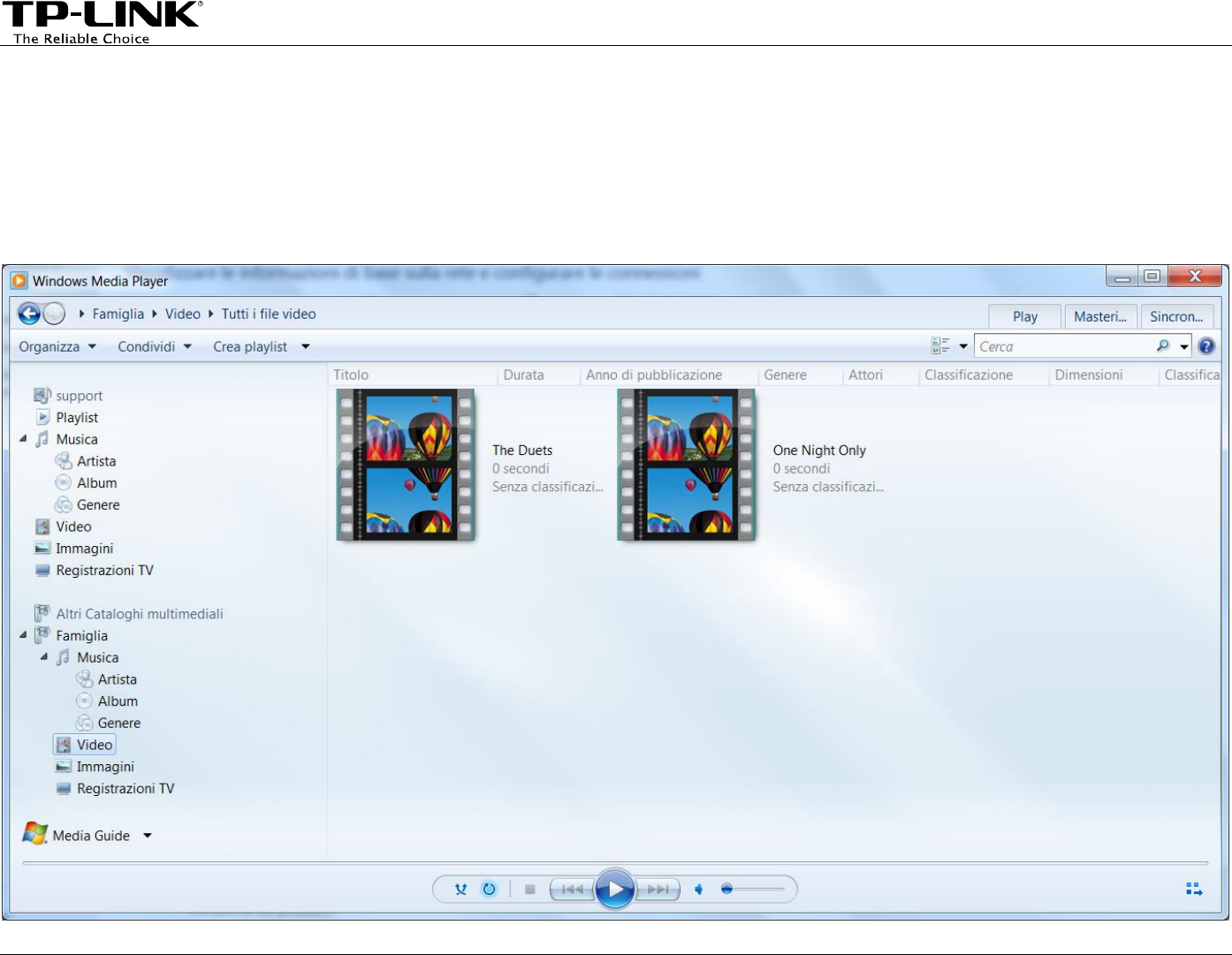Image resolution: width=1232 pixels, height=955 pixels.
Task: Toggle shuffle playback
Action: click(x=460, y=890)
